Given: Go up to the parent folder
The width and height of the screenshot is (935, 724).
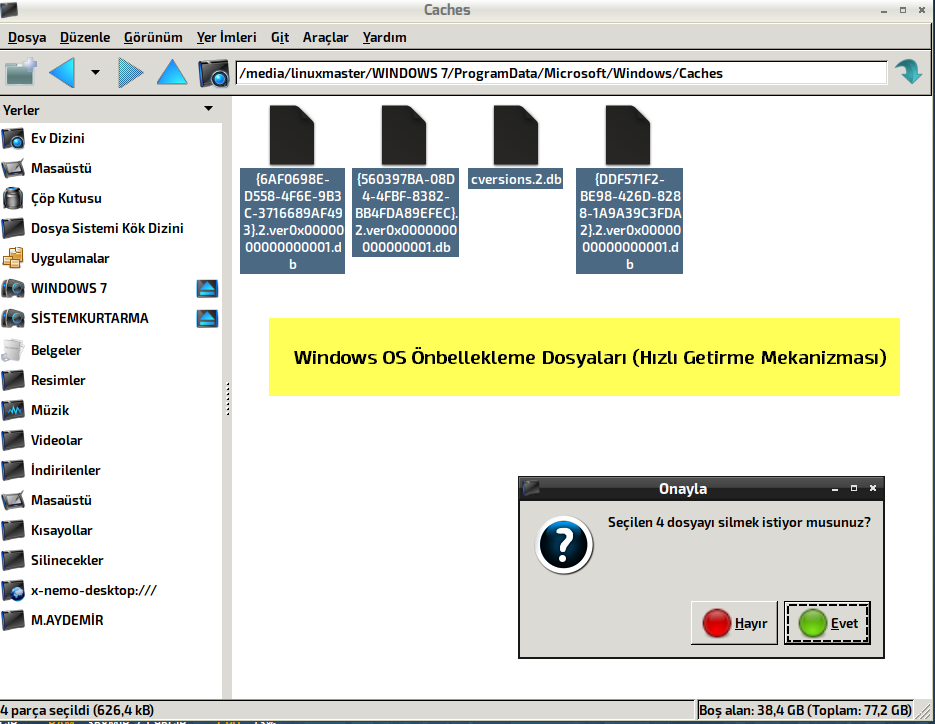Looking at the screenshot, I should click(x=172, y=72).
